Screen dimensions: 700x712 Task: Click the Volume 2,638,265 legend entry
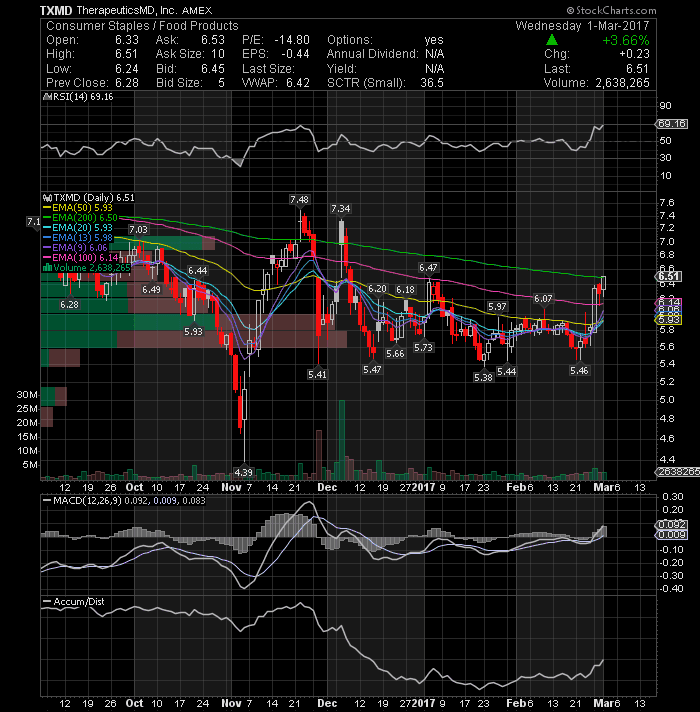tap(86, 267)
